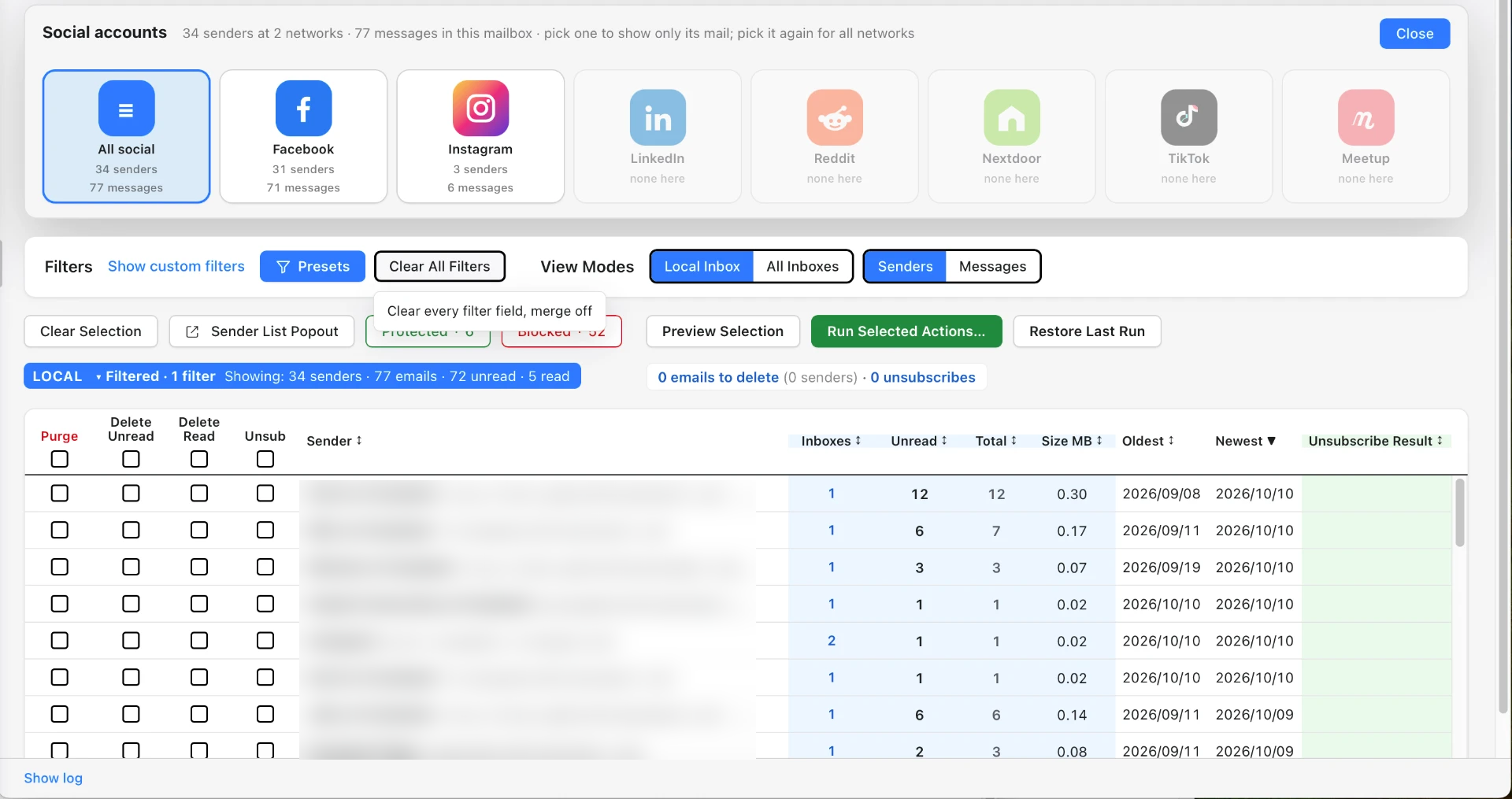Switch to Local Inbox view mode
The height and width of the screenshot is (799, 1512).
pyautogui.click(x=702, y=266)
